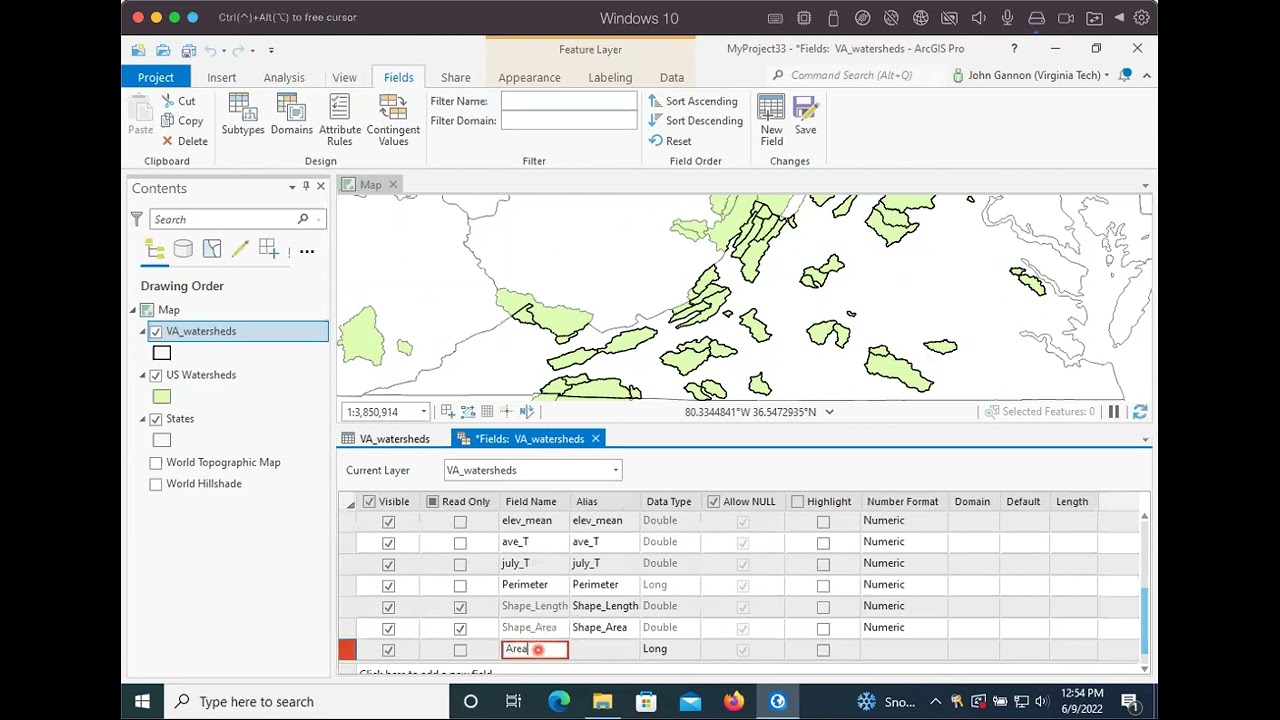1280x720 pixels.
Task: Open the map scale dropdown
Action: point(423,412)
